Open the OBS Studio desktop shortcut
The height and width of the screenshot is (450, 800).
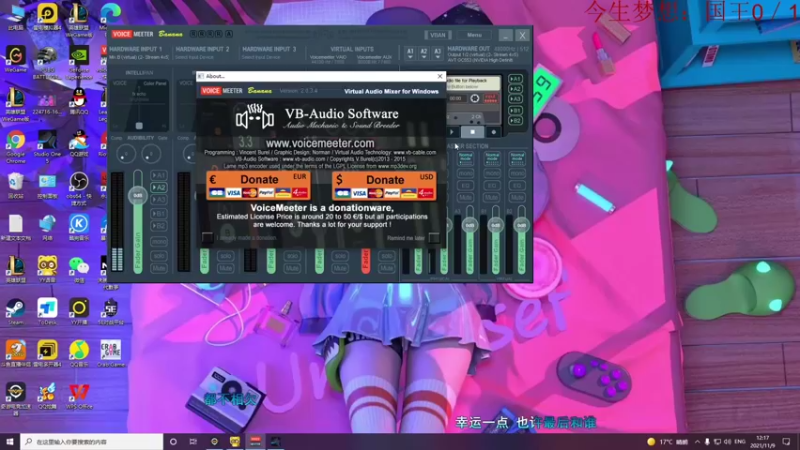pos(79,184)
